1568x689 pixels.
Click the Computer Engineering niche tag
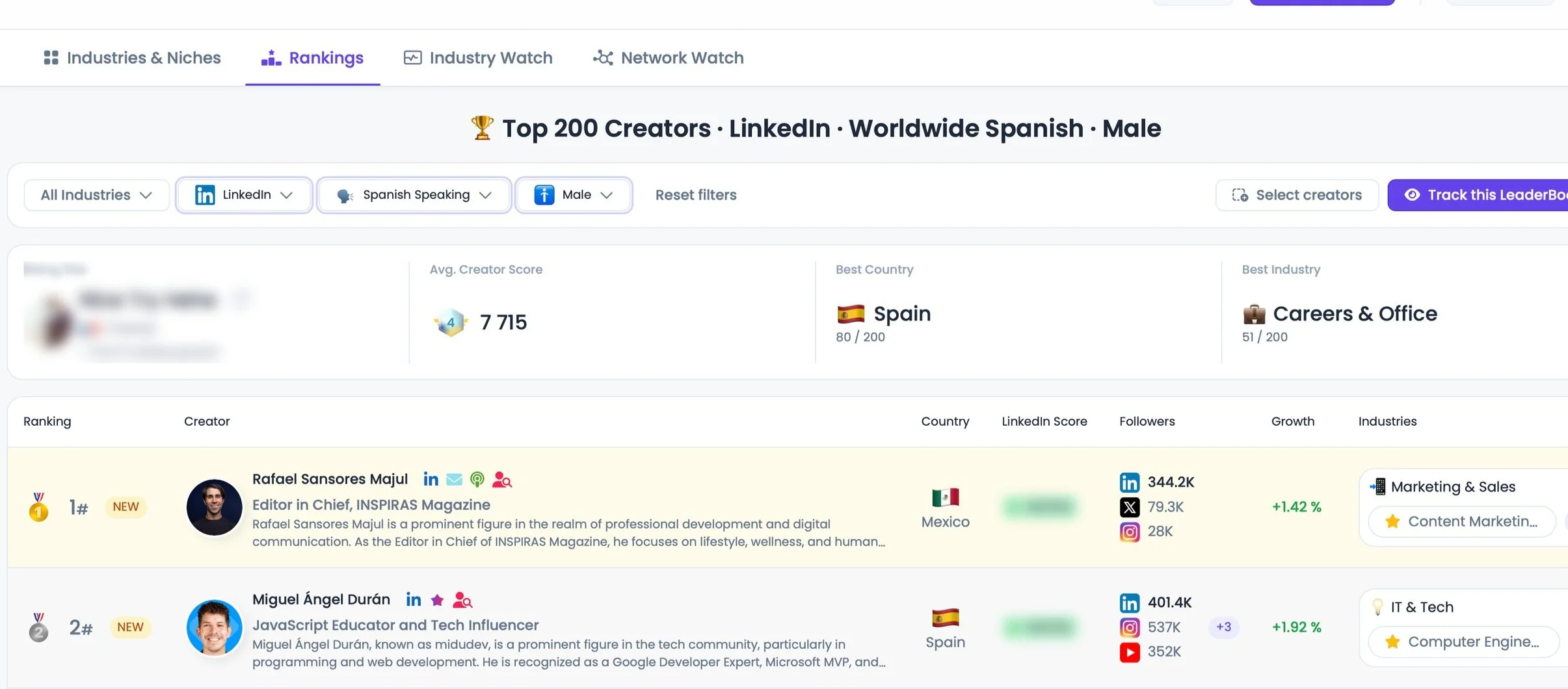[1463, 642]
